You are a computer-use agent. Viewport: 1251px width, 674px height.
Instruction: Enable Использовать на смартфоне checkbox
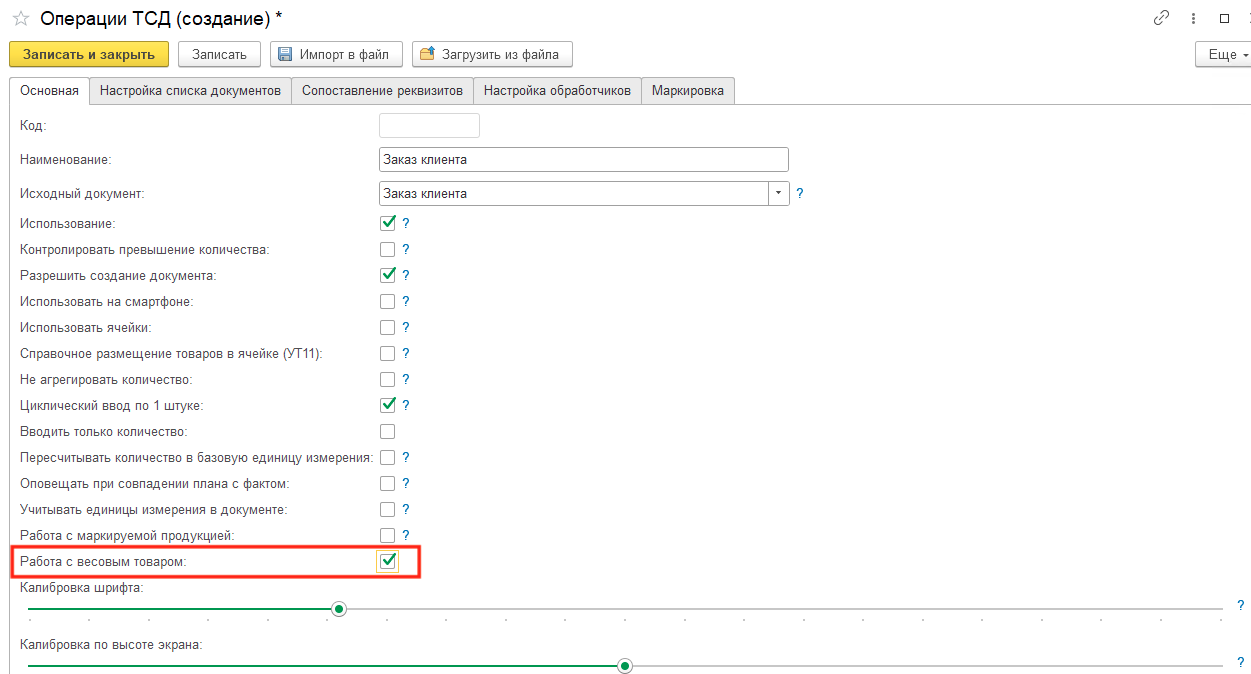pyautogui.click(x=388, y=301)
